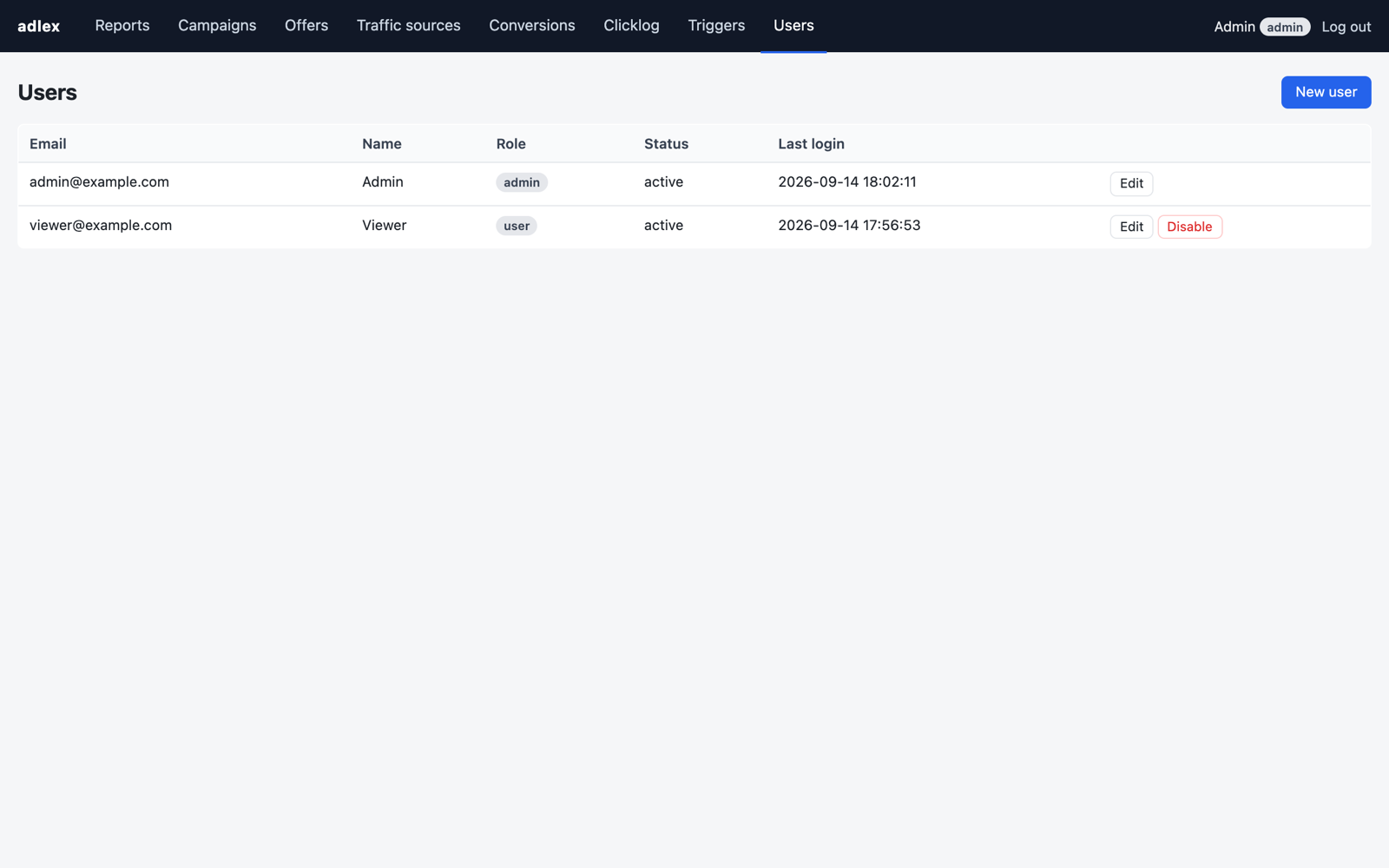Image resolution: width=1389 pixels, height=868 pixels.
Task: Open Conversions in the nav bar
Action: click(x=532, y=26)
